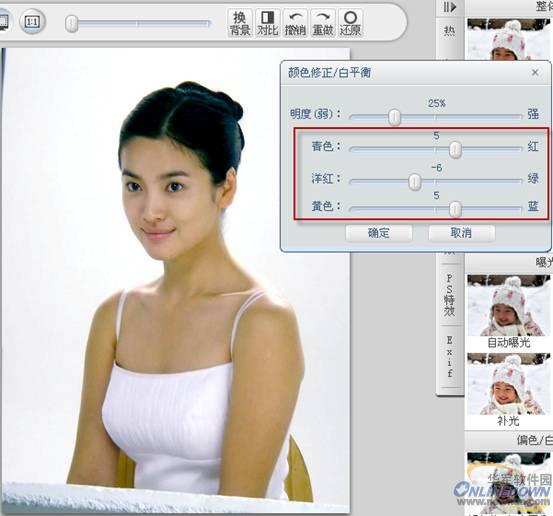Click the 强 label at the brightness slider end

click(x=533, y=114)
